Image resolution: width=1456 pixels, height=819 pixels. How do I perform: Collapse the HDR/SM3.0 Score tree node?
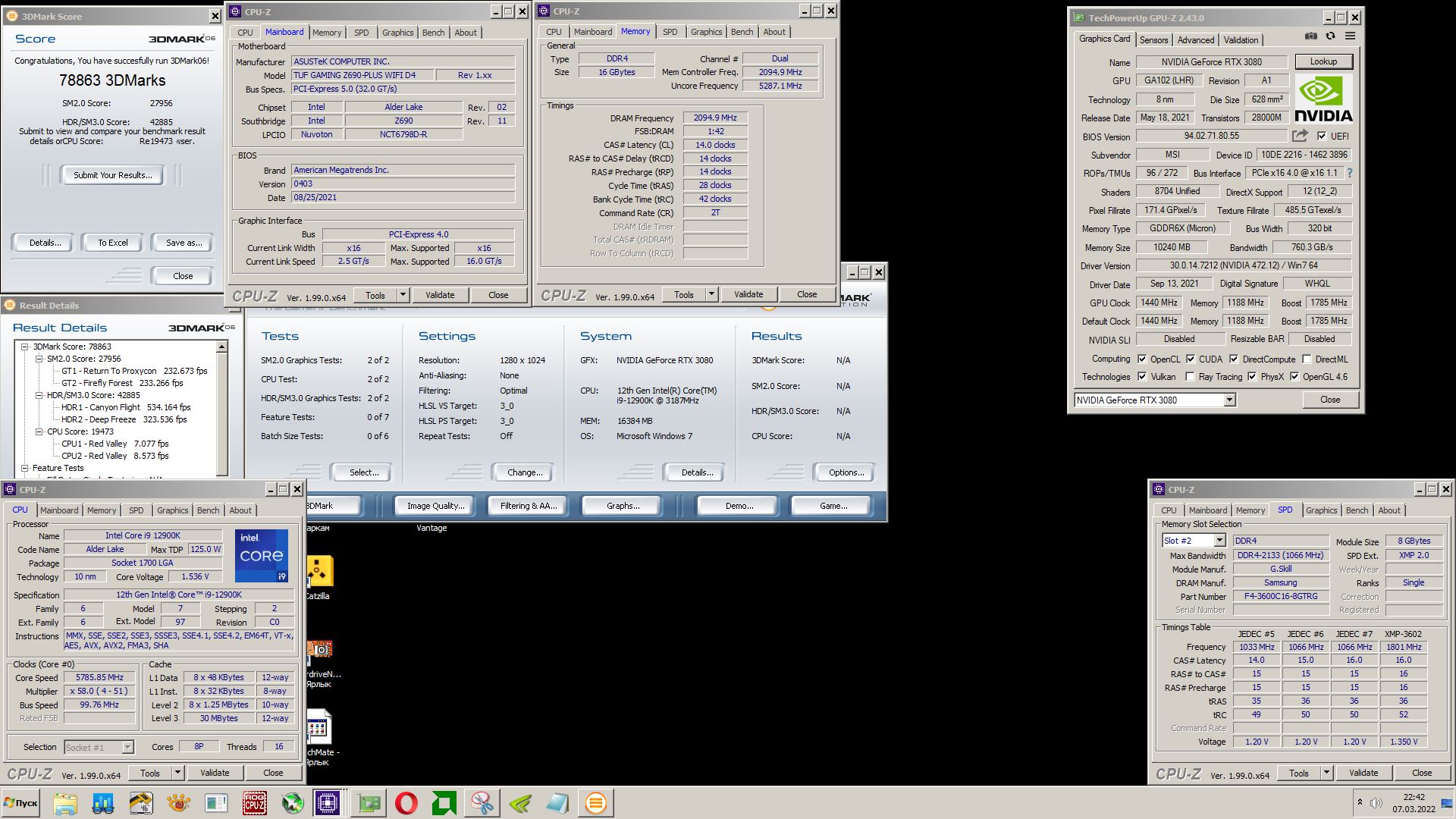pyautogui.click(x=39, y=395)
